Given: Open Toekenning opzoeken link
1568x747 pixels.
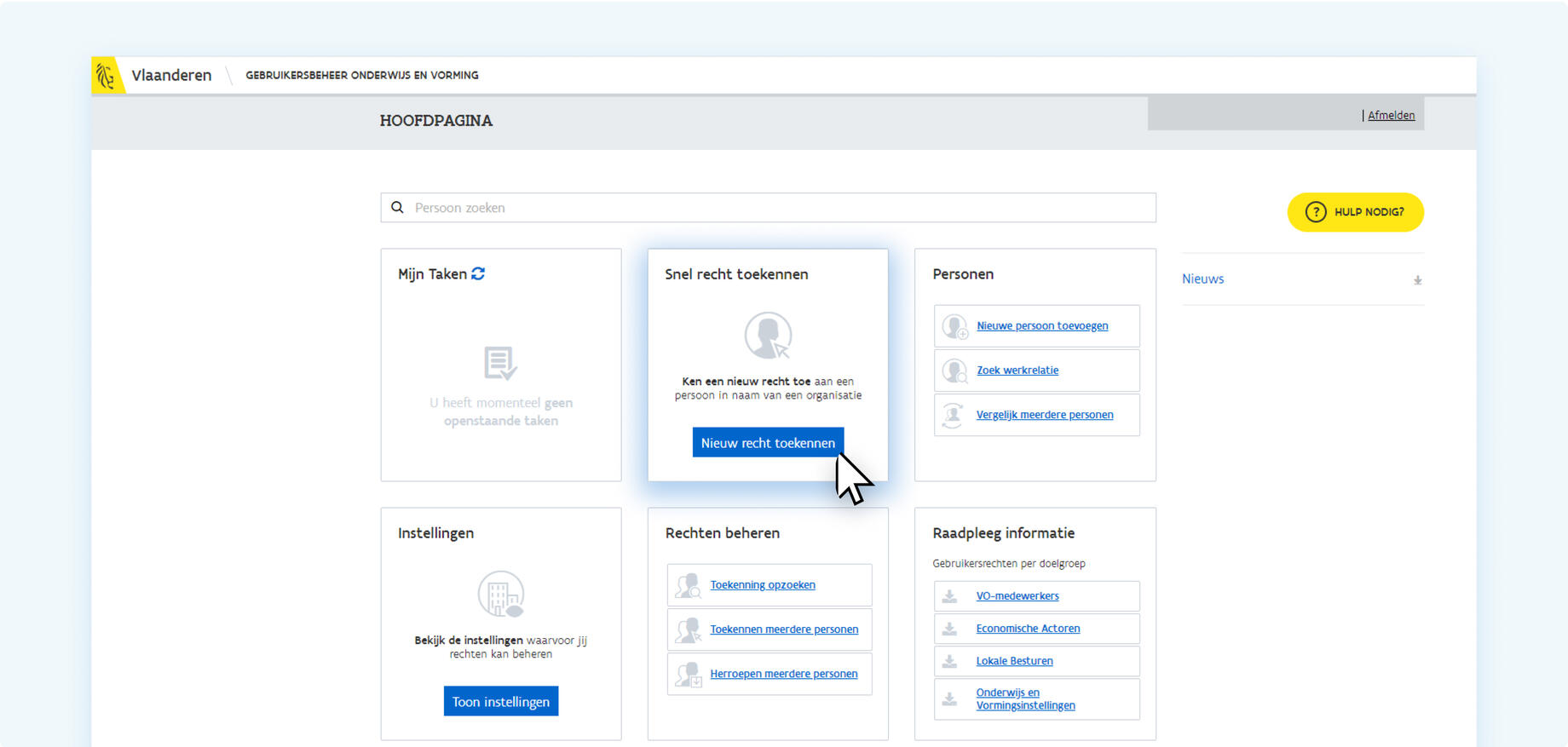Looking at the screenshot, I should click(x=763, y=585).
